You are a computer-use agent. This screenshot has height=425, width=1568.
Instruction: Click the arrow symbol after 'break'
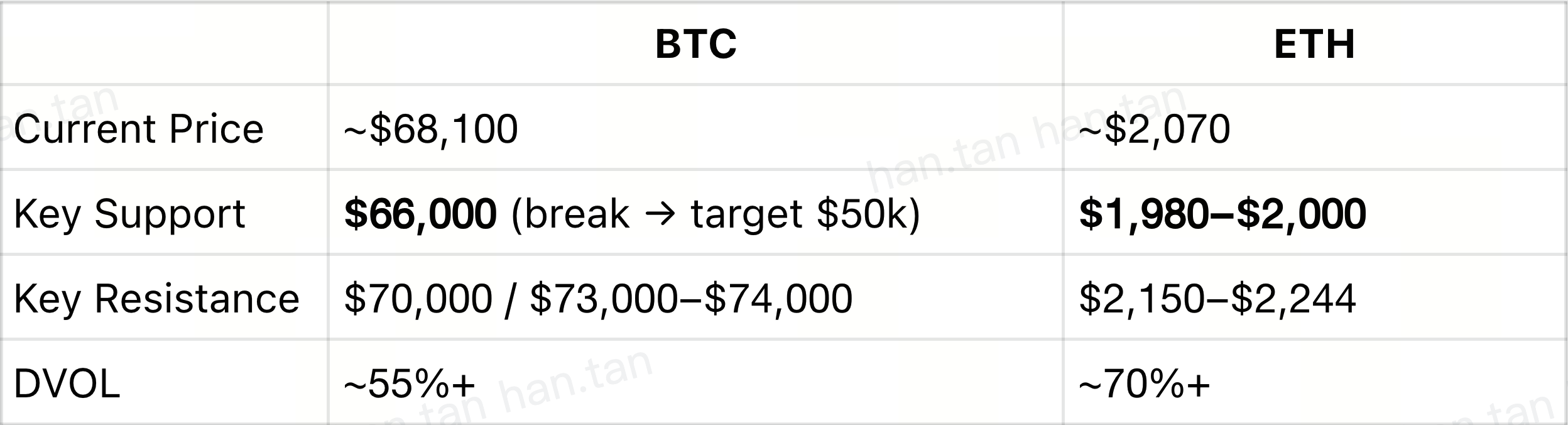click(x=660, y=214)
